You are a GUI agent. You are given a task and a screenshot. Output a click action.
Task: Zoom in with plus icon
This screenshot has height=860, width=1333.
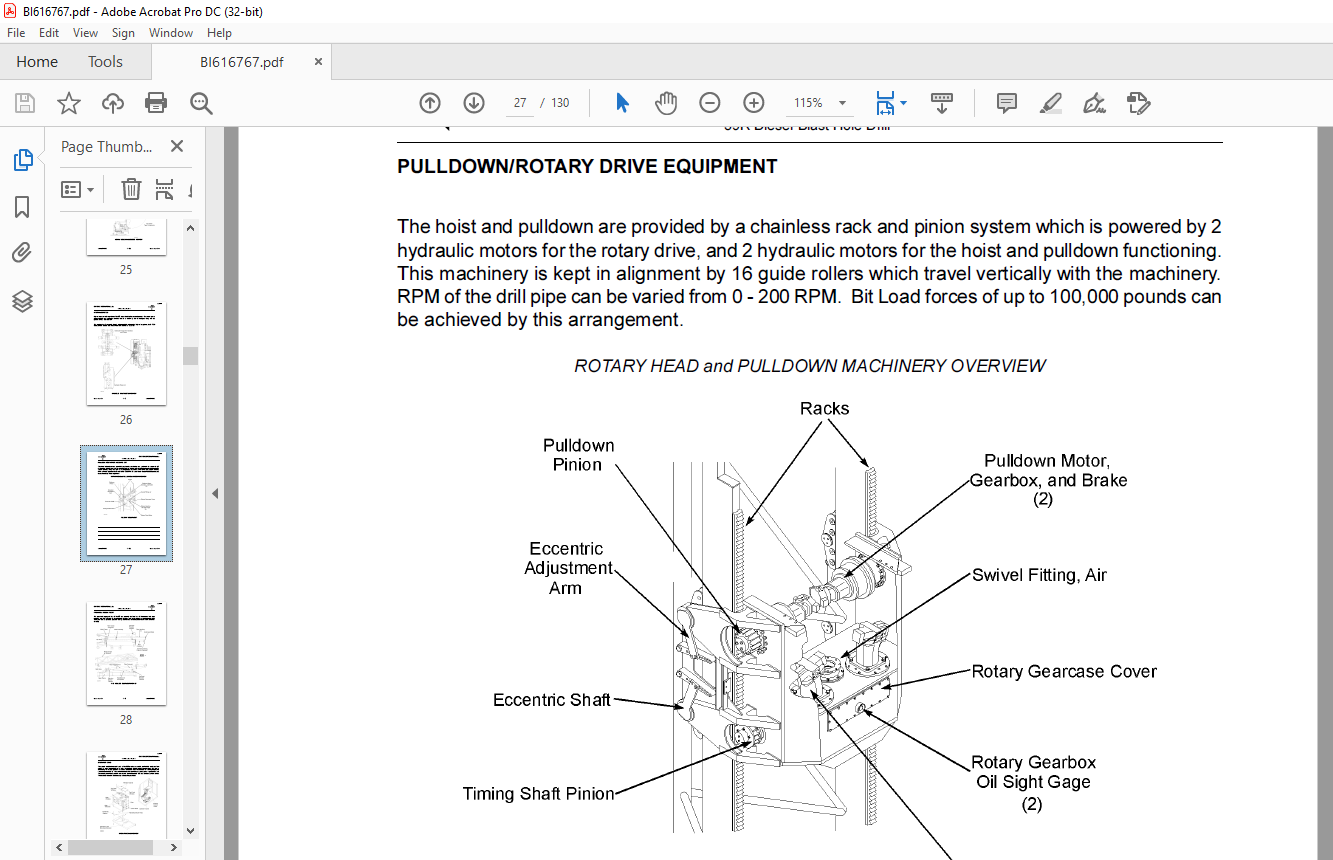(754, 103)
